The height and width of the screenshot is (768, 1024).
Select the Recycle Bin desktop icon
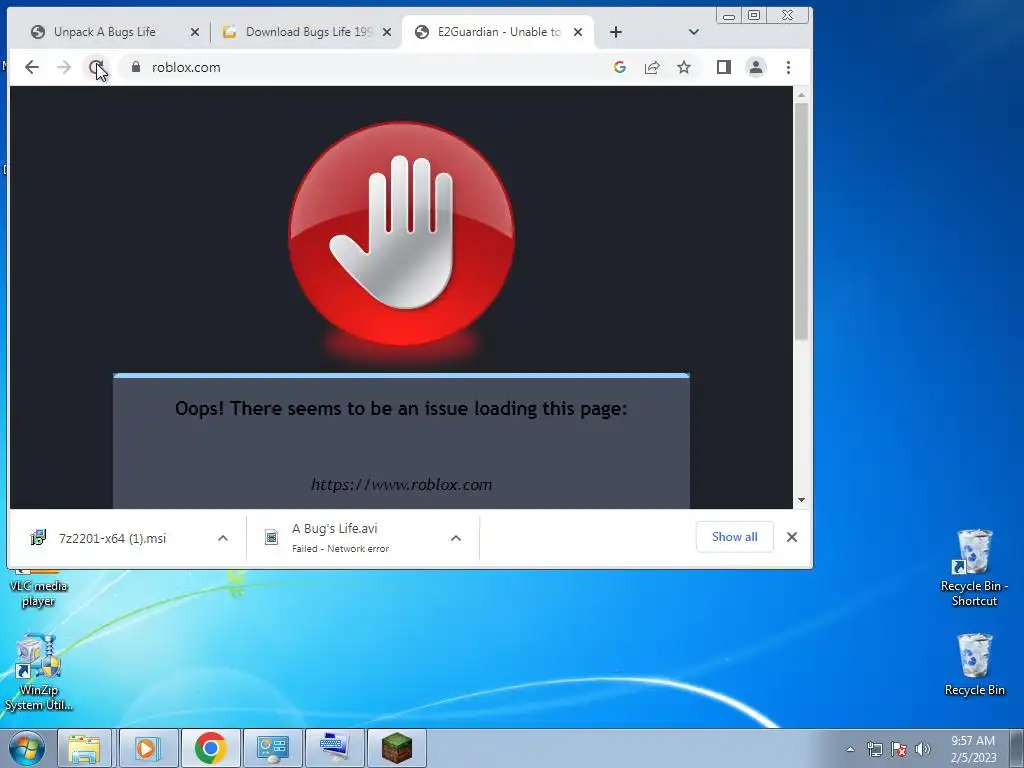[x=974, y=664]
